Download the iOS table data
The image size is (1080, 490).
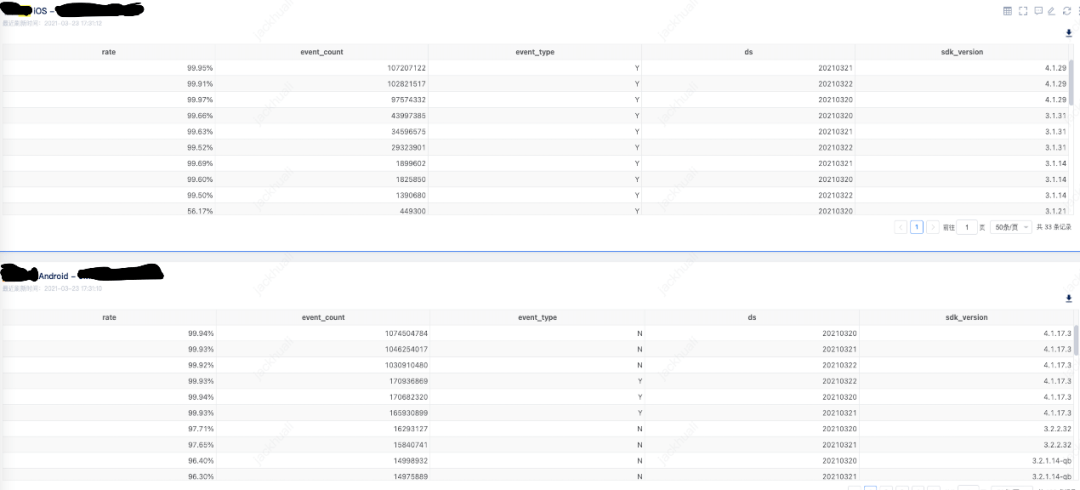click(1068, 33)
